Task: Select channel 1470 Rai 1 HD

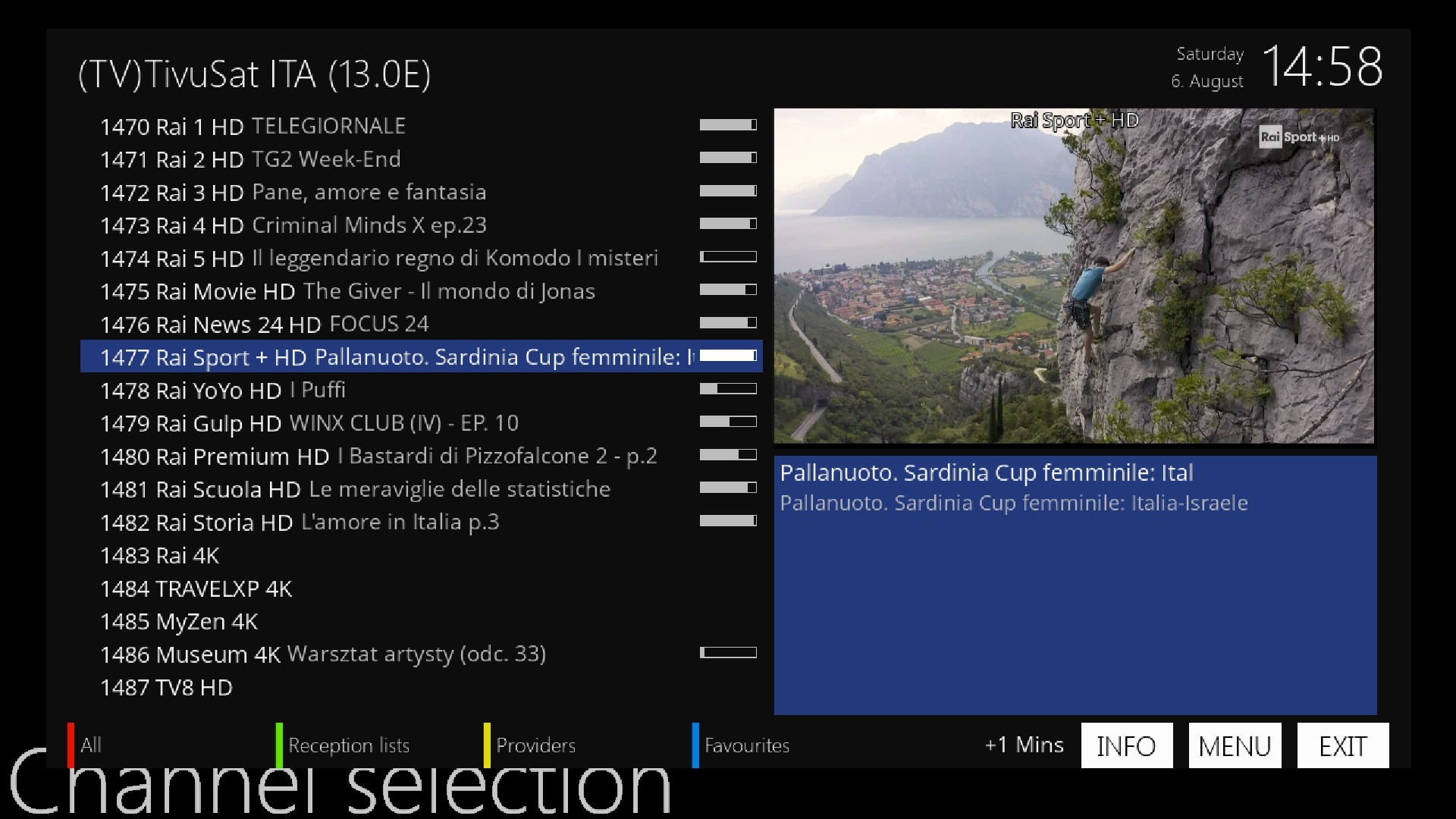Action: (x=422, y=126)
